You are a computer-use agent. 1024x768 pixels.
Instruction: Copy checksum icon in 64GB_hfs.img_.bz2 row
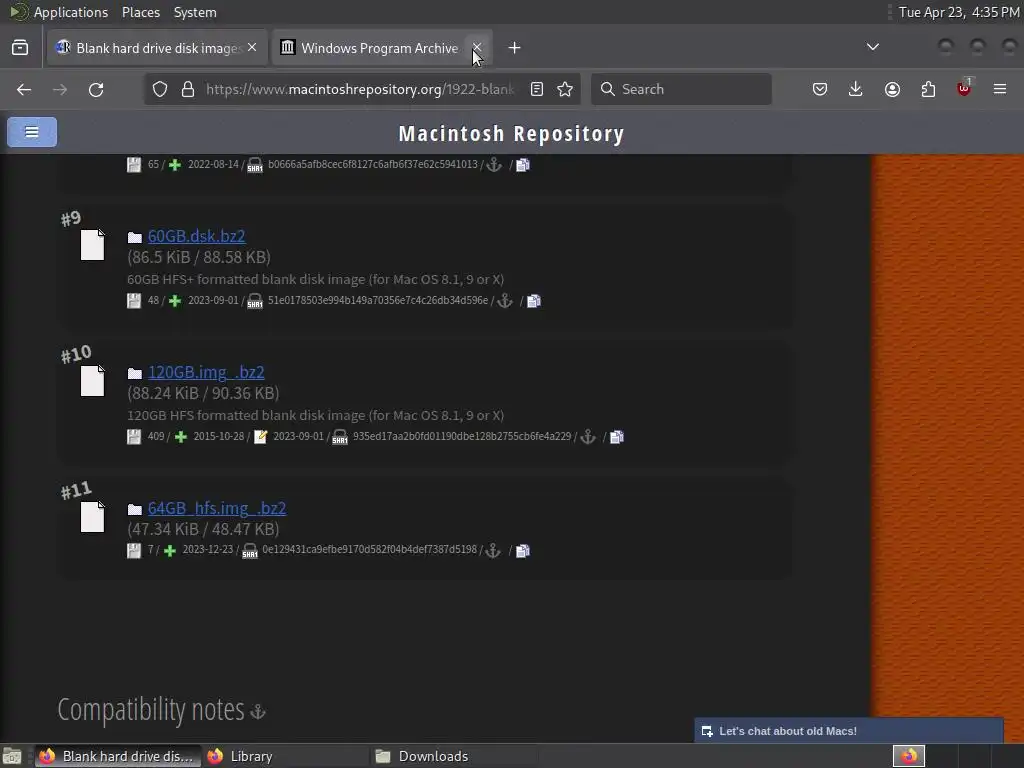[x=522, y=551]
